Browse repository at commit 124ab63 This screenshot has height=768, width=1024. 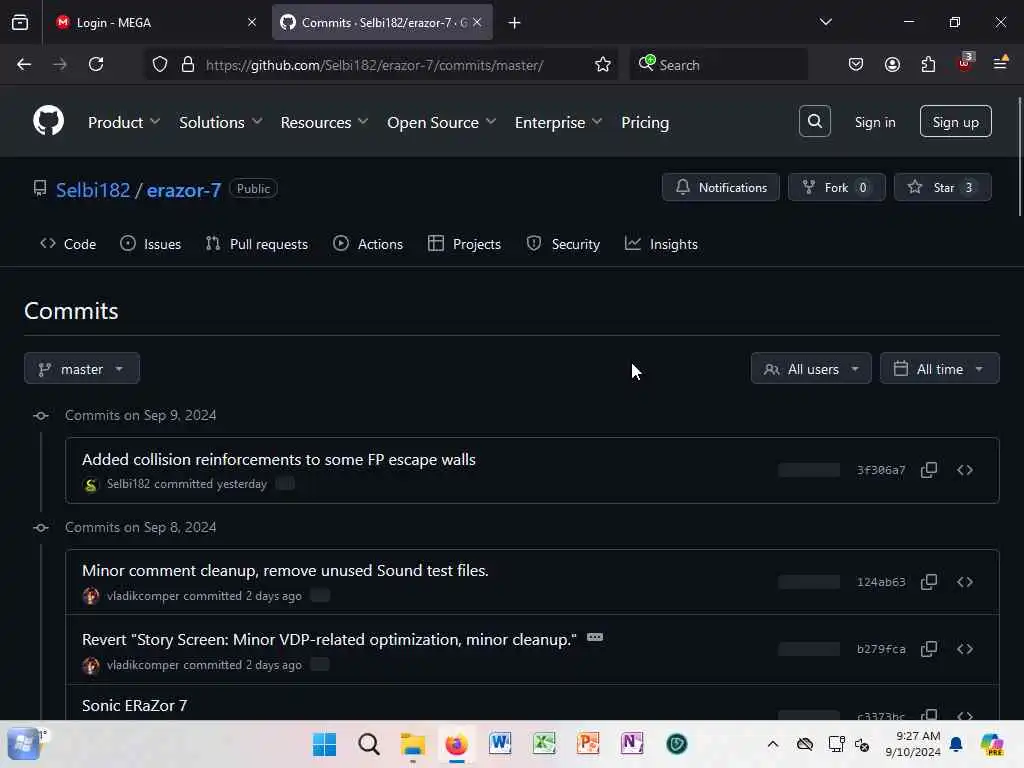965,581
